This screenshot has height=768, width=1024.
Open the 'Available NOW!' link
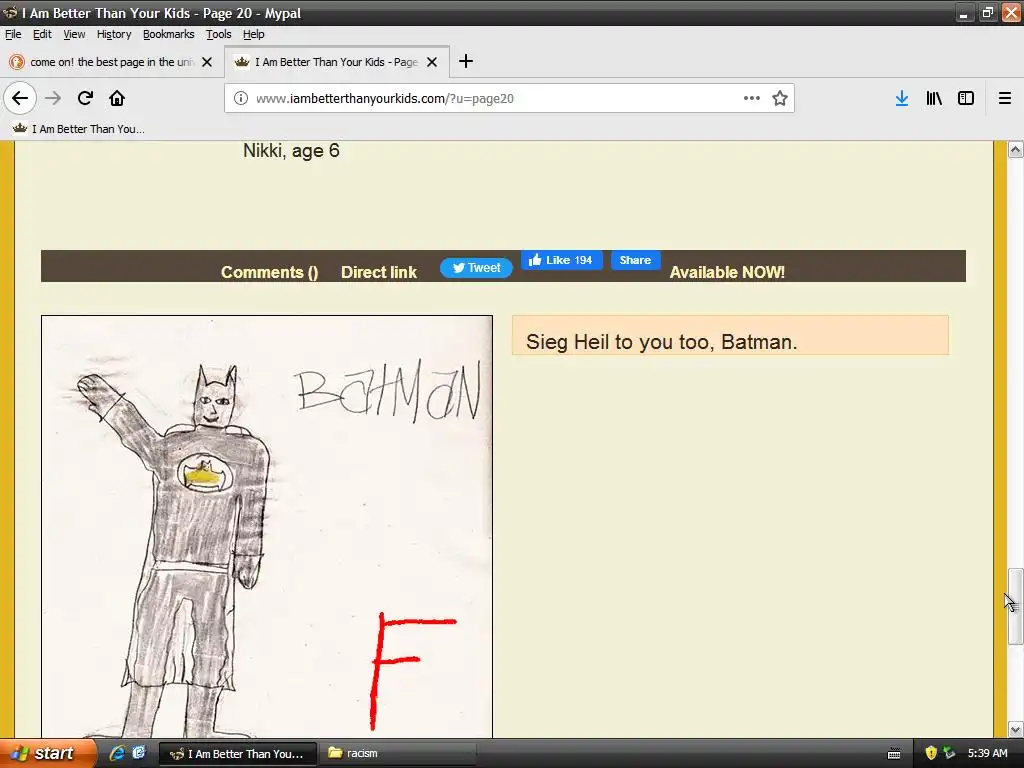[x=727, y=272]
